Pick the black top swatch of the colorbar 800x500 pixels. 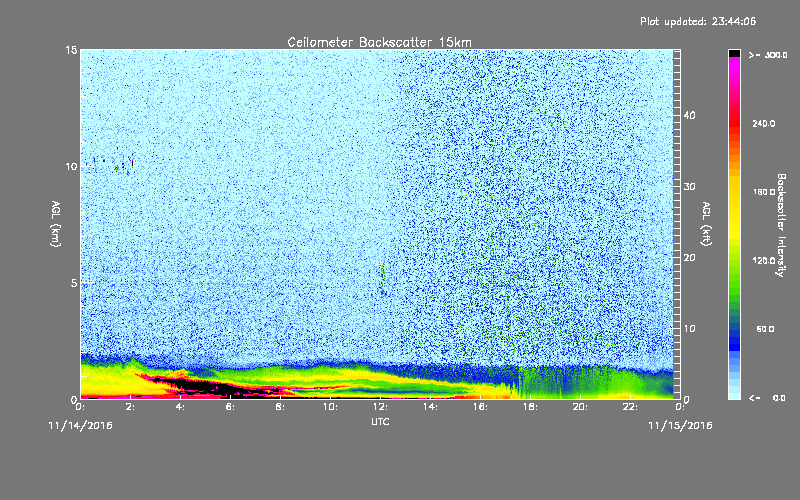point(734,53)
